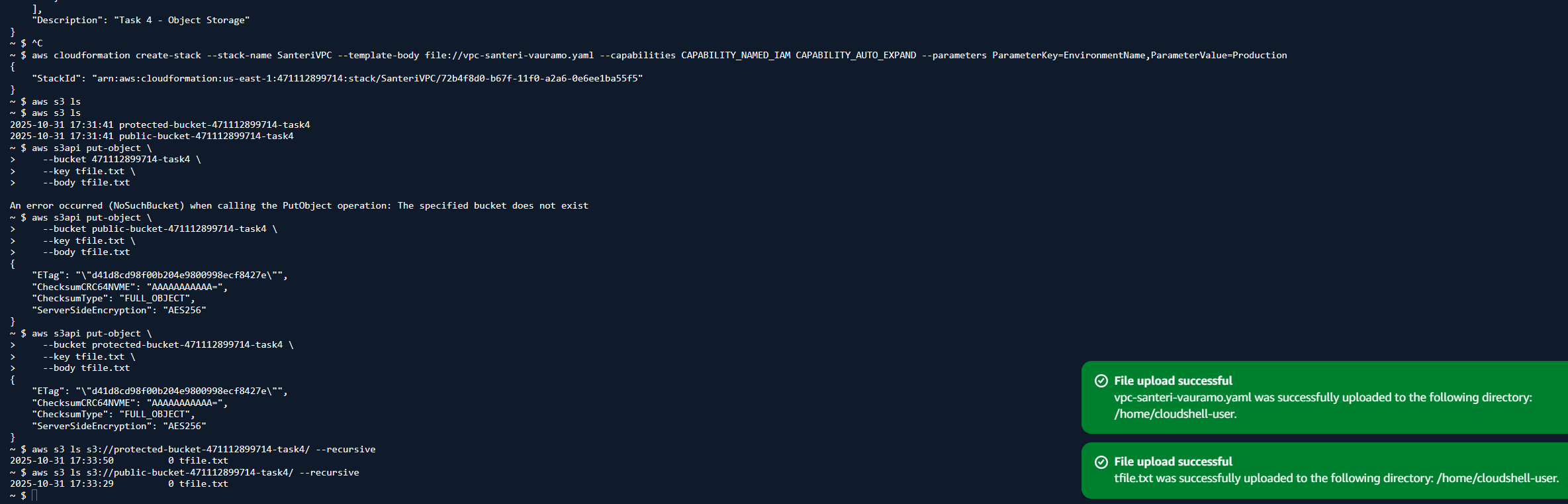Click the StackId ARN output line
The width and height of the screenshot is (1568, 504).
337,78
